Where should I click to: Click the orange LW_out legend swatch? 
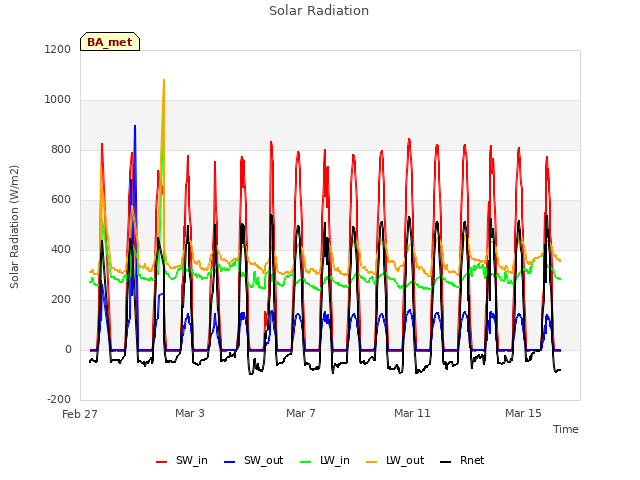(372, 462)
